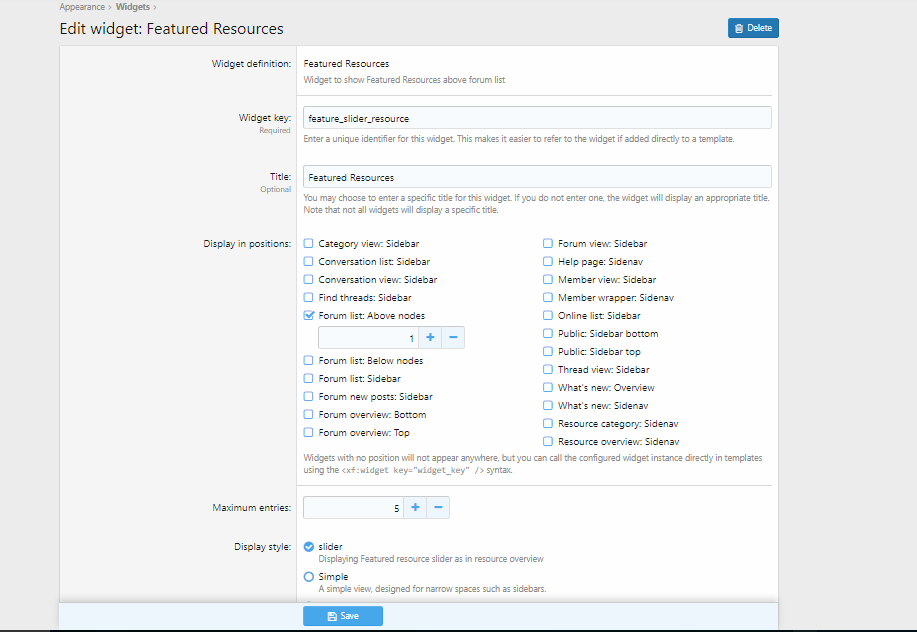Focus the Title text field
Screen dimensions: 917x632
pos(536,177)
